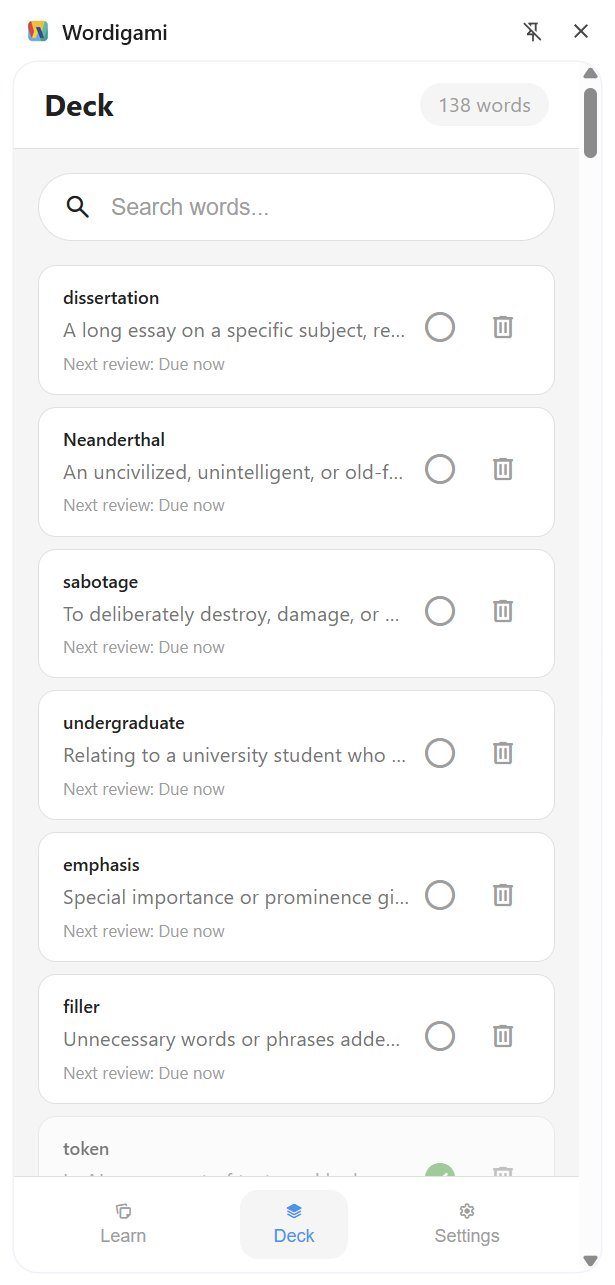
Task: Click the unpin icon in header
Action: (x=533, y=32)
